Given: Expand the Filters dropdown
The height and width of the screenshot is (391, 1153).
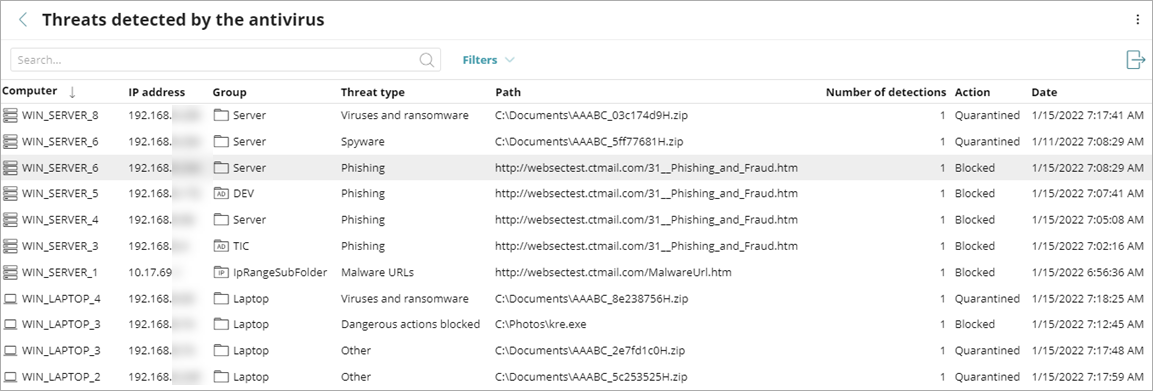Looking at the screenshot, I should [x=488, y=60].
